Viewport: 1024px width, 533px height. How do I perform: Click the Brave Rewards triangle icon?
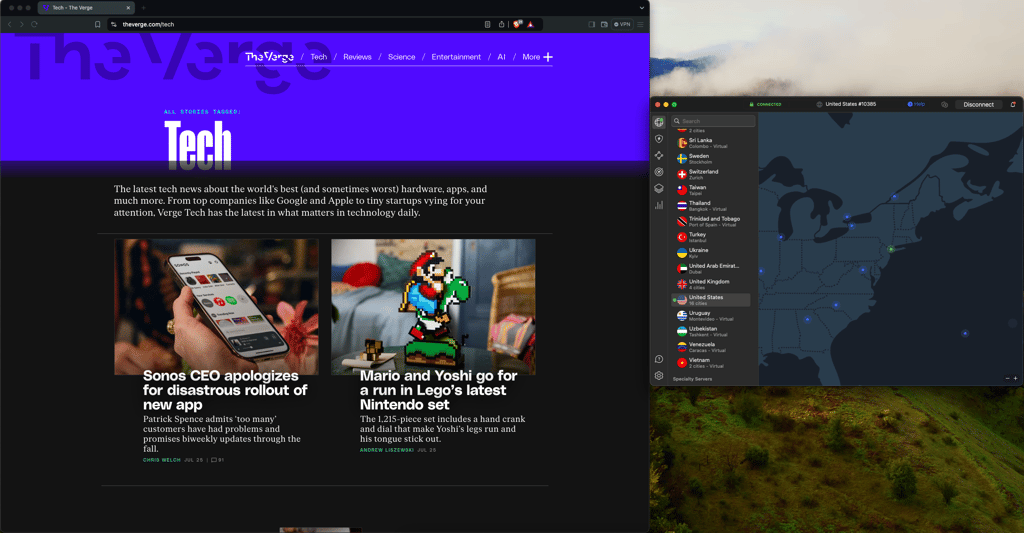pos(530,24)
